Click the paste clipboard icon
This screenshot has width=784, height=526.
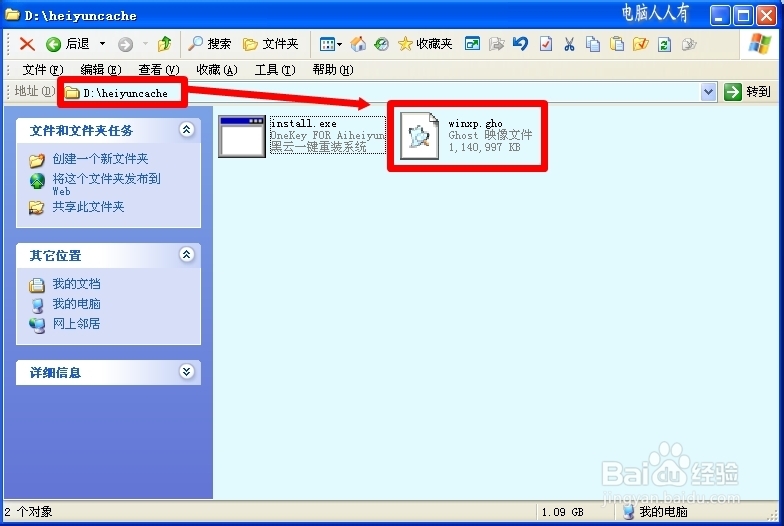click(x=617, y=44)
